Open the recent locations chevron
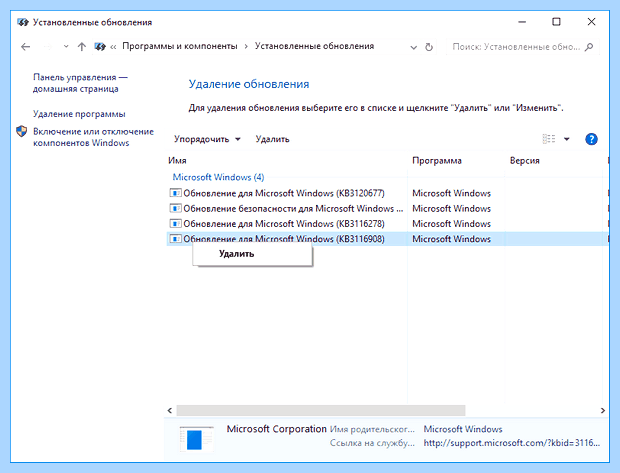Image resolution: width=620 pixels, height=473 pixels. click(x=66, y=47)
